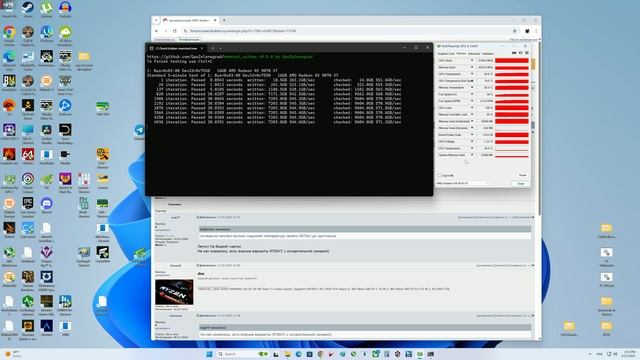Open the Microsoft Edge desktop shortcut
Viewport: 640px width, 360px height.
point(9,57)
